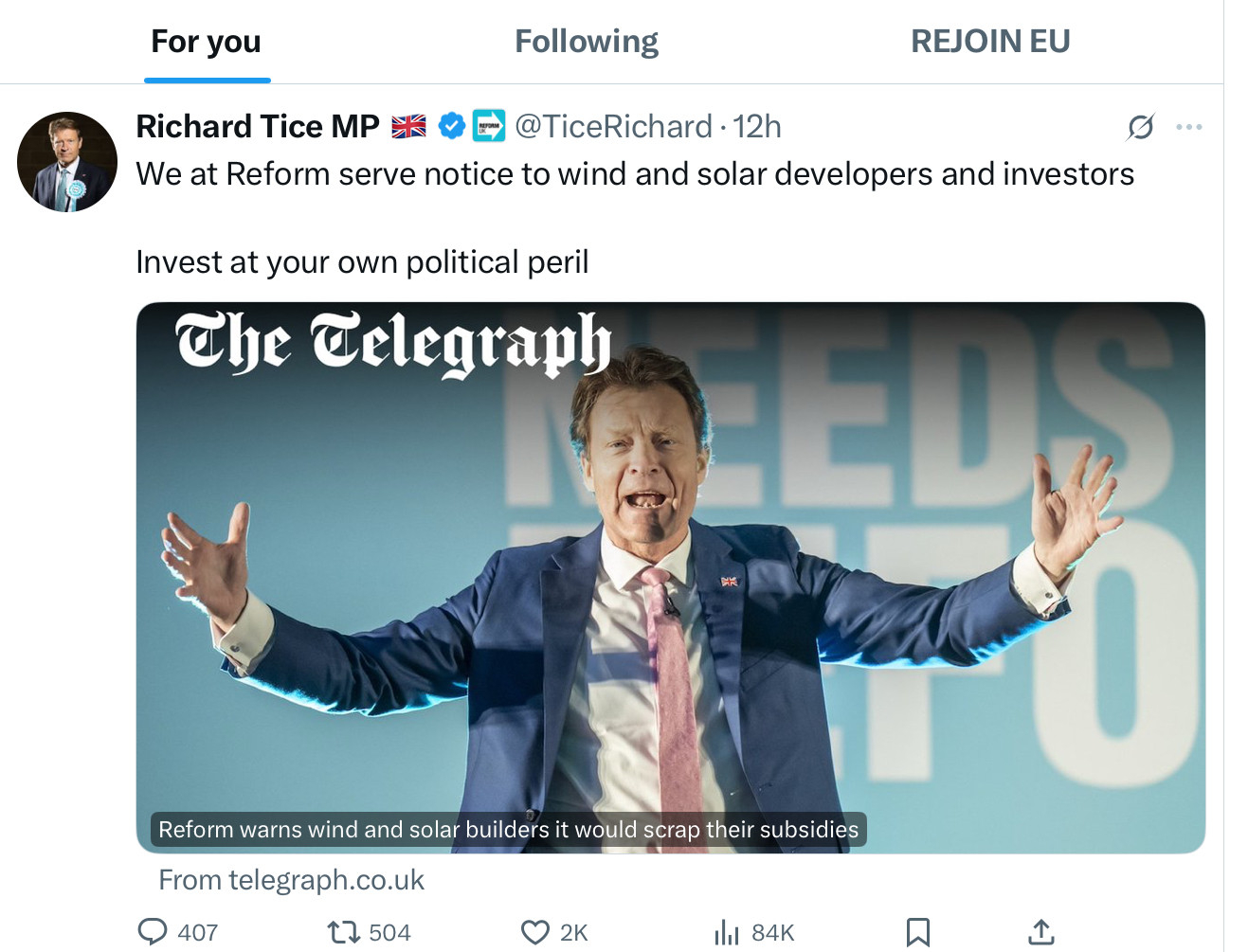Select the REJOIN EU tab

[989, 42]
